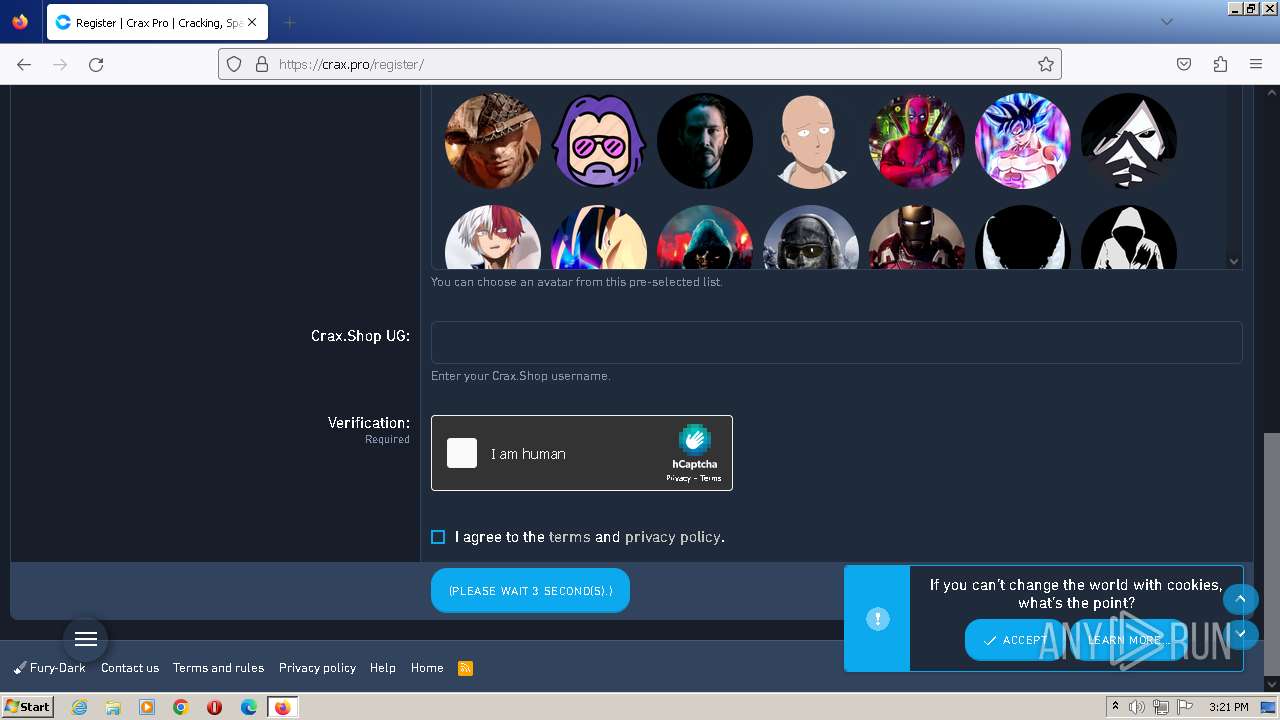The height and width of the screenshot is (720, 1280).
Task: Select the cowboy hat avatar
Action: (493, 141)
